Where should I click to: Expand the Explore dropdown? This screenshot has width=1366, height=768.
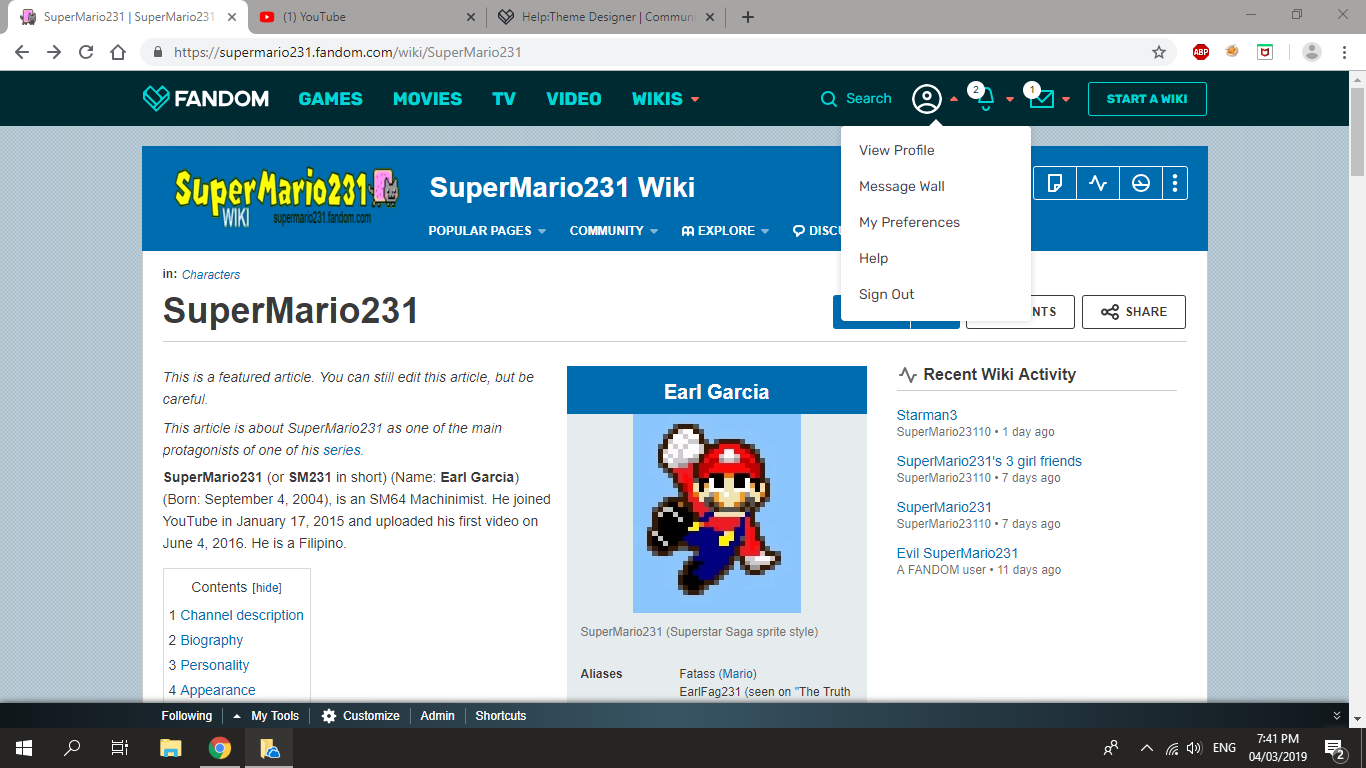[x=725, y=231]
